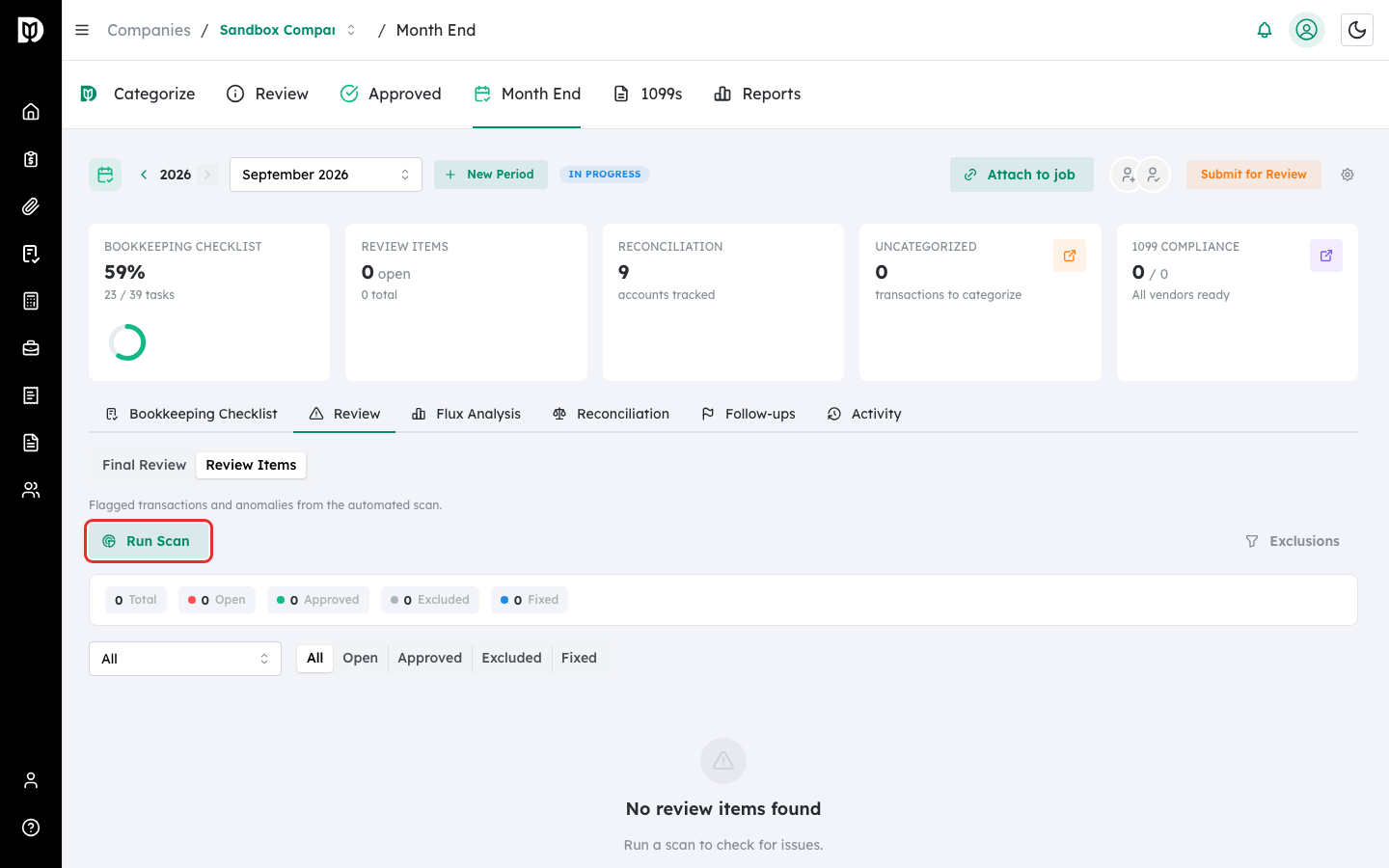This screenshot has width=1389, height=868.
Task: Click the reviewer person-check icon
Action: pyautogui.click(x=1154, y=175)
